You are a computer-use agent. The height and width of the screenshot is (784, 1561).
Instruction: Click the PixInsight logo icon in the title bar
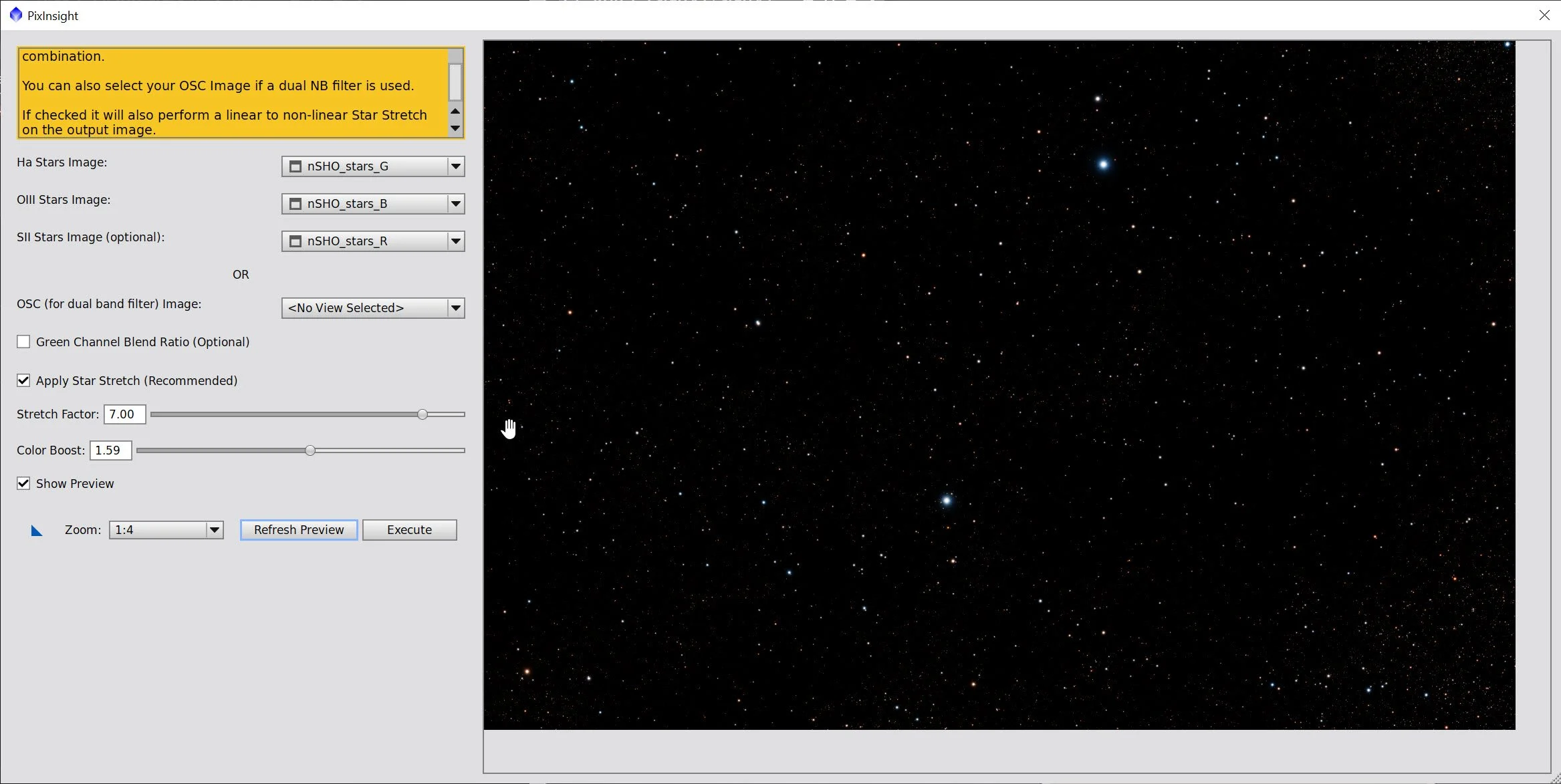[x=16, y=15]
